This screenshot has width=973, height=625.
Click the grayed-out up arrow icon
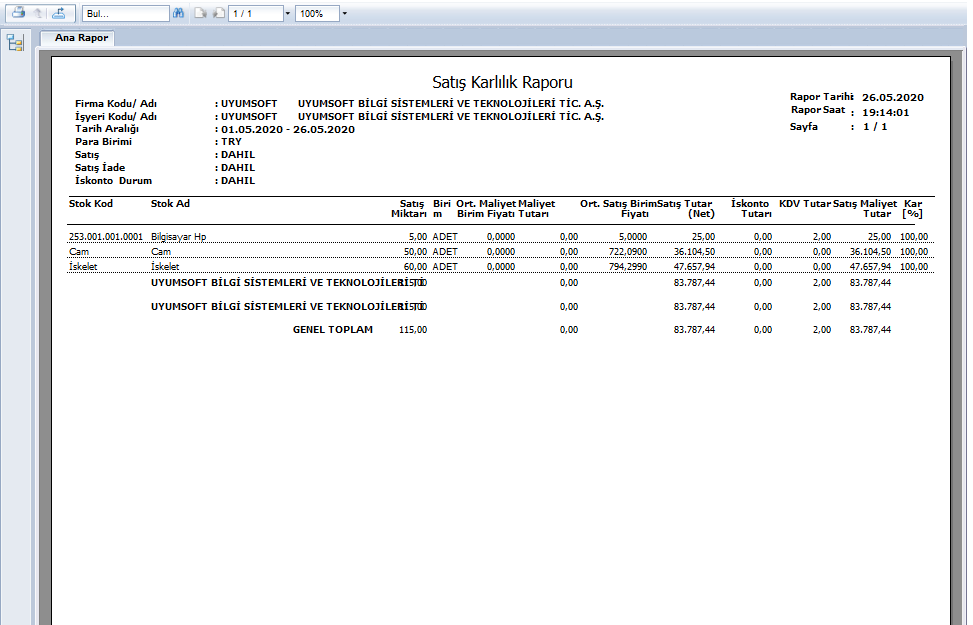click(38, 14)
